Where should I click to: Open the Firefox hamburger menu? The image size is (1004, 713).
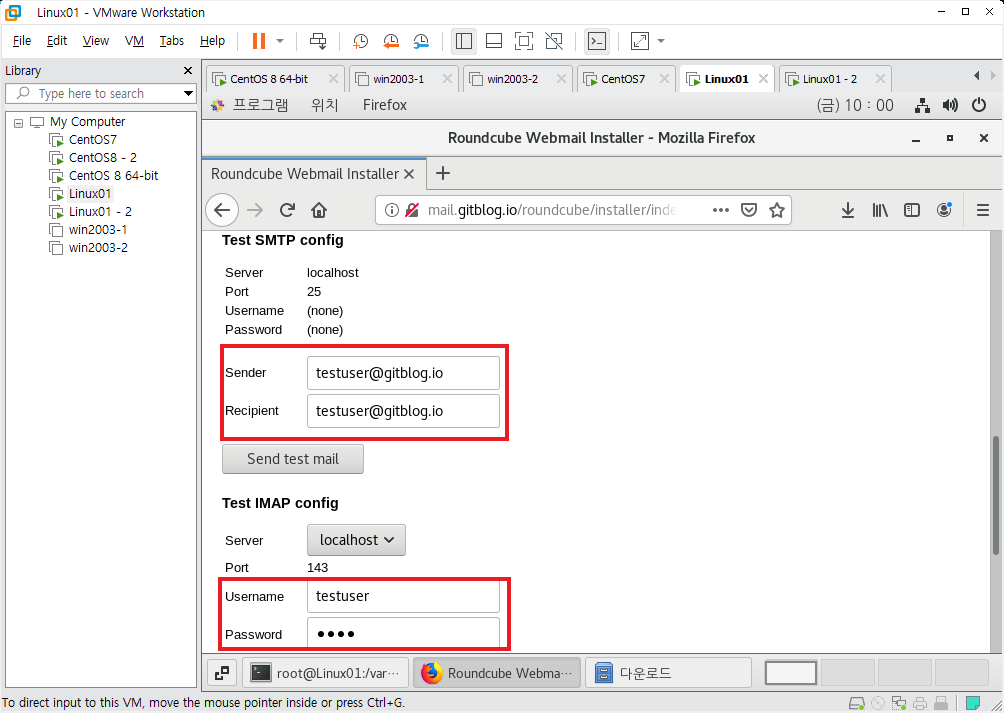[983, 210]
